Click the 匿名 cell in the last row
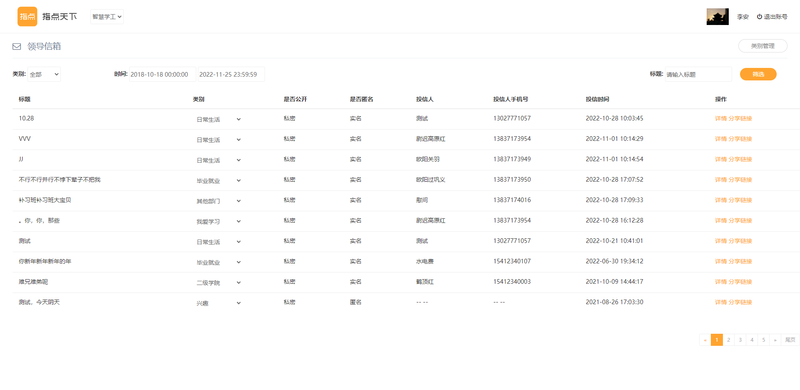Screen dimensions: 800x390 coord(356,302)
